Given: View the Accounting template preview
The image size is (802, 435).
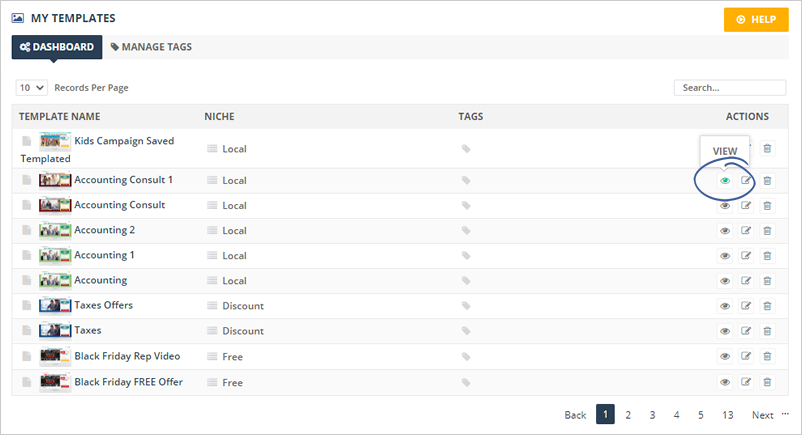Looking at the screenshot, I should tap(725, 281).
